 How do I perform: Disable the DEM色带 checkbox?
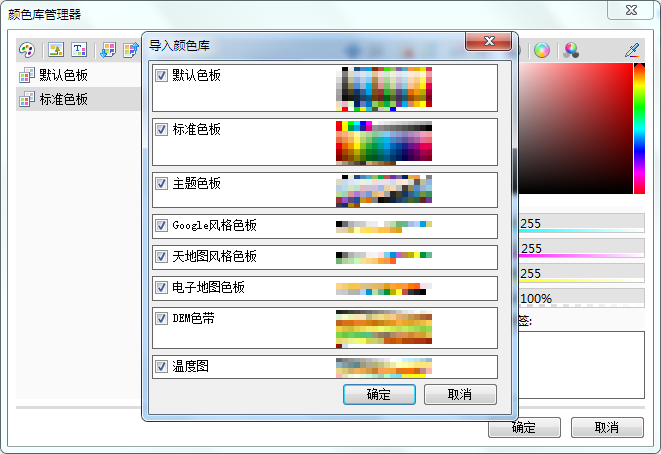point(162,318)
